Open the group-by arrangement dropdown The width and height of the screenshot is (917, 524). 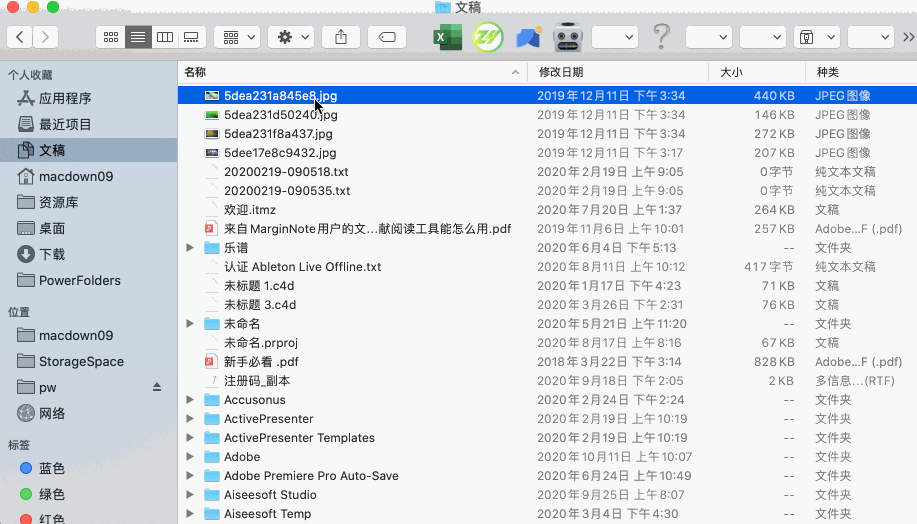(x=237, y=37)
